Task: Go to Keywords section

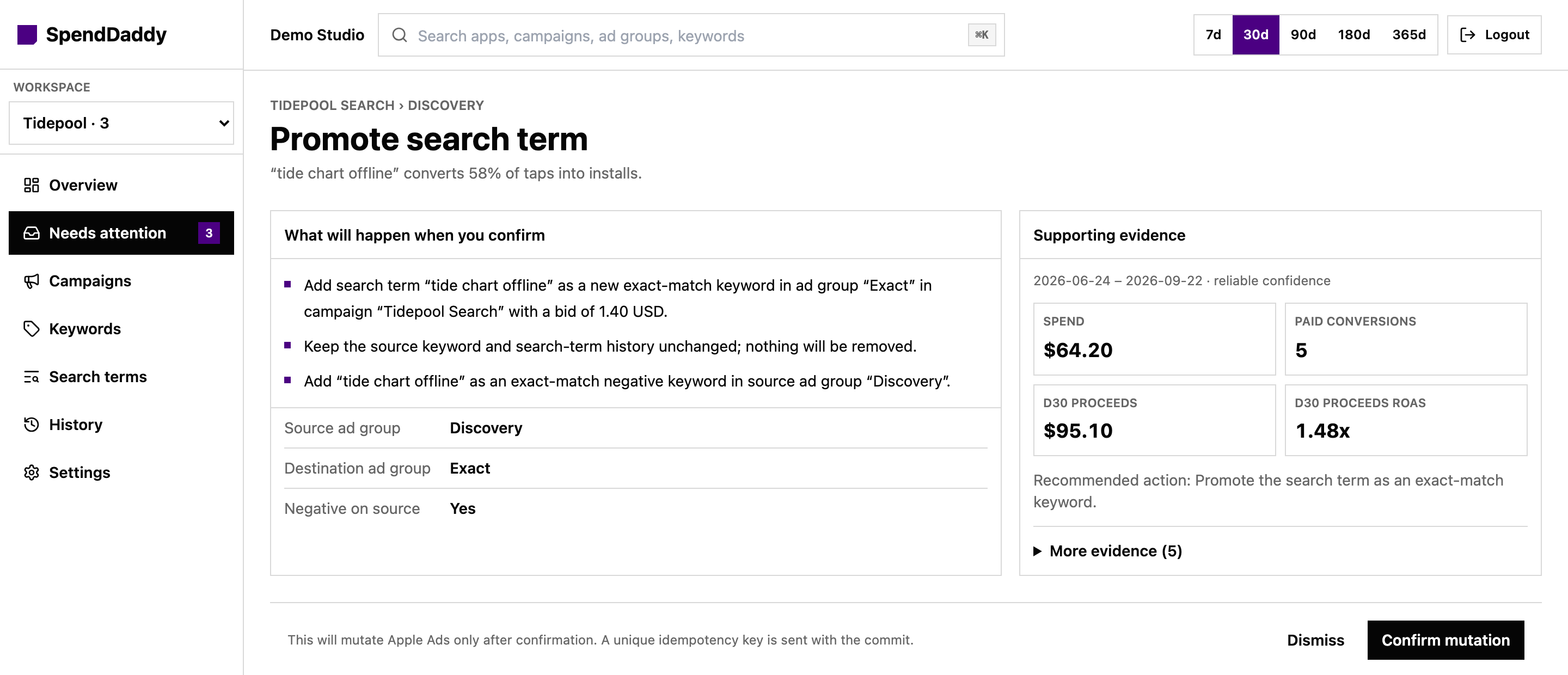Action: coord(121,329)
